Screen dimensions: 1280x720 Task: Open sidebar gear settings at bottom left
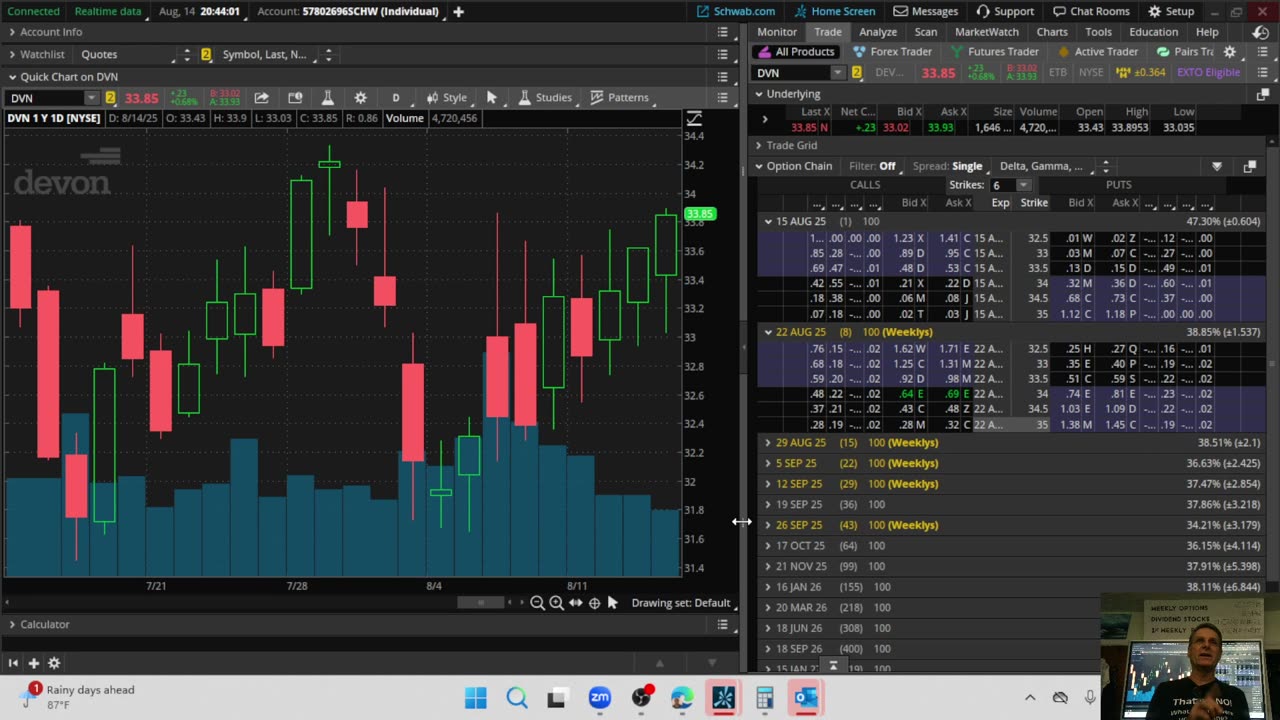[x=54, y=663]
